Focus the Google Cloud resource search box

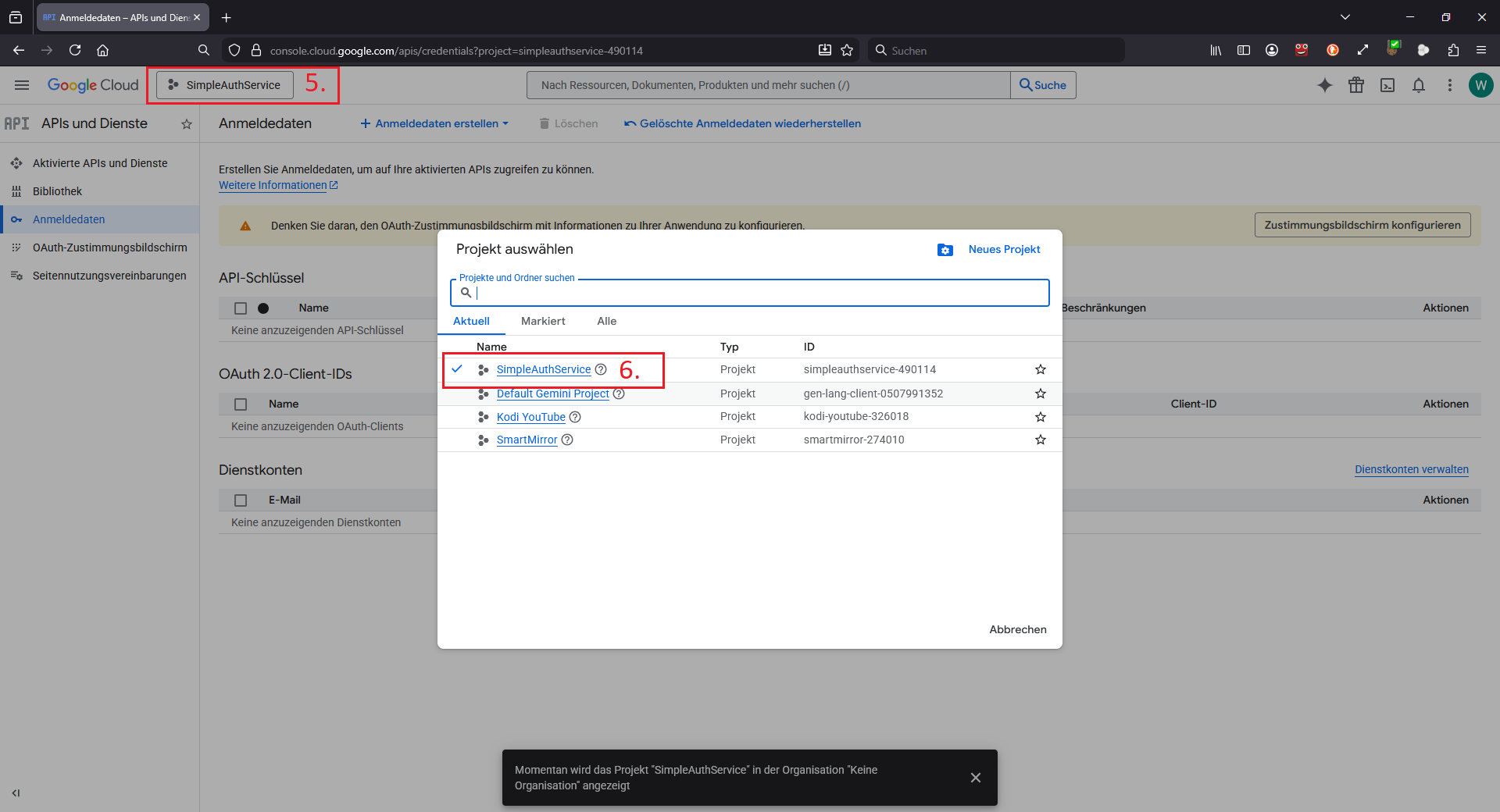pos(769,85)
